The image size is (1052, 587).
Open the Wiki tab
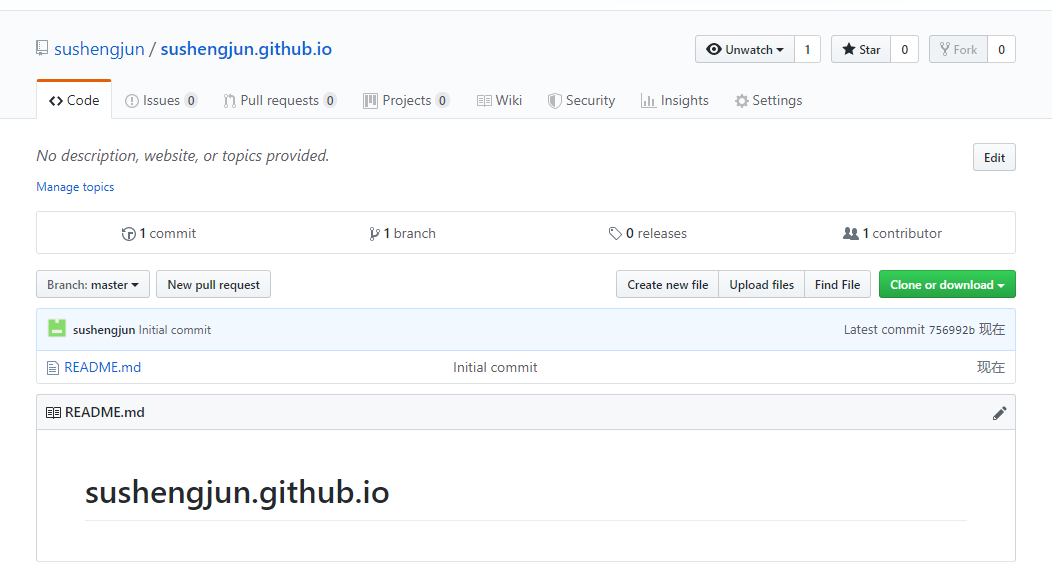pos(499,101)
